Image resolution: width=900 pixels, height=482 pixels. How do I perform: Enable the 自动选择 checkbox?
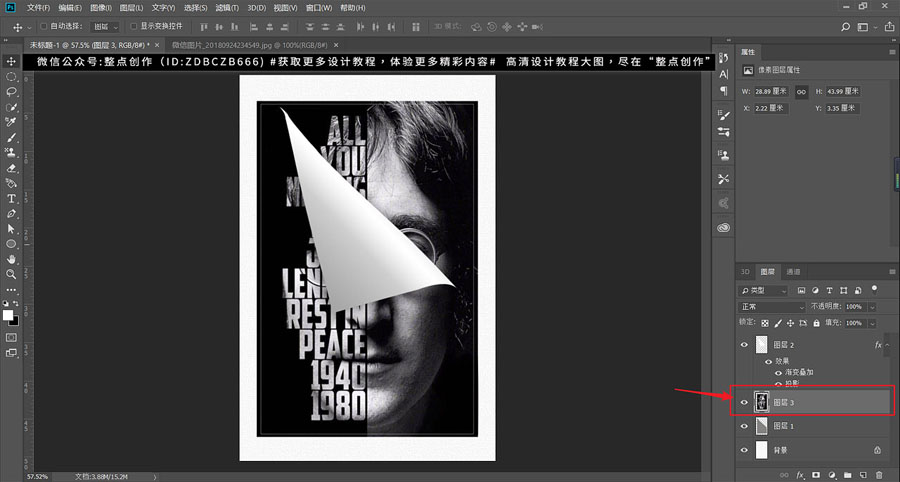[42, 26]
